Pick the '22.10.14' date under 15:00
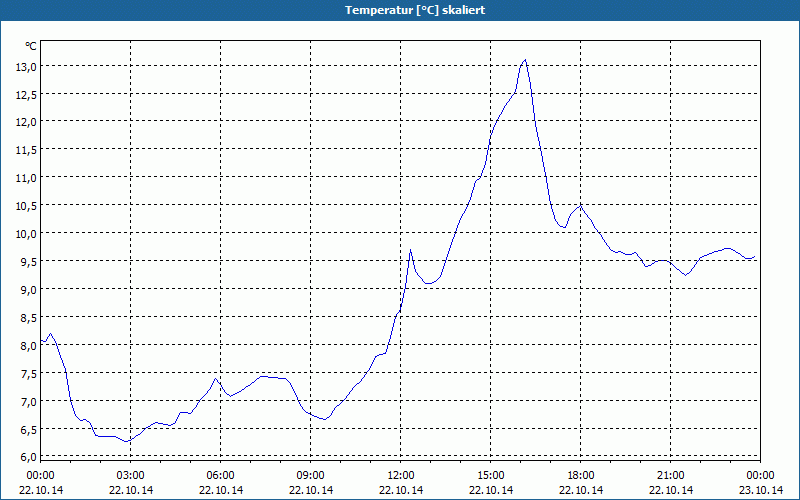The width and height of the screenshot is (800, 500). click(491, 490)
